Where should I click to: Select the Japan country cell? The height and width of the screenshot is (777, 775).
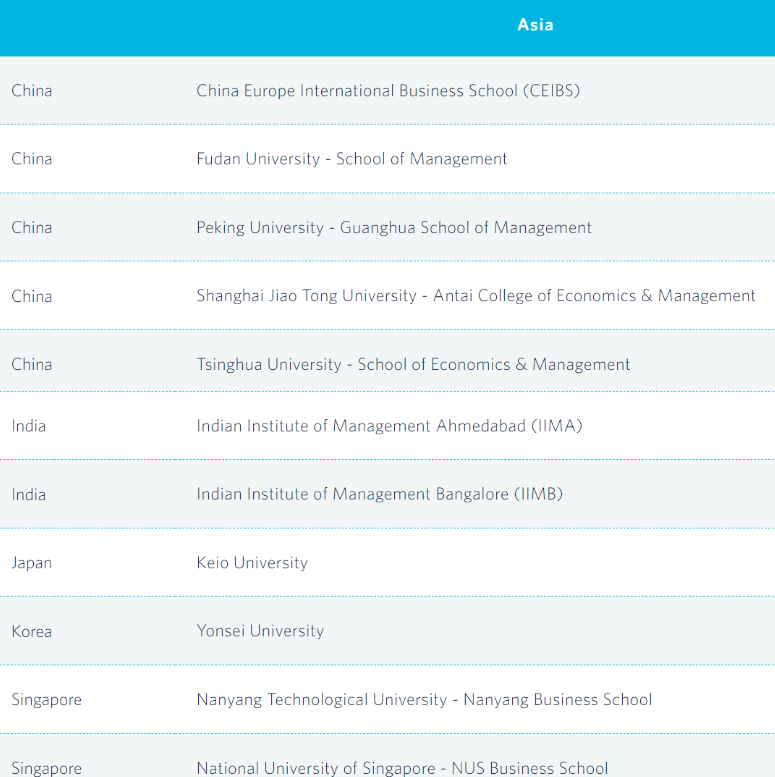click(x=32, y=563)
